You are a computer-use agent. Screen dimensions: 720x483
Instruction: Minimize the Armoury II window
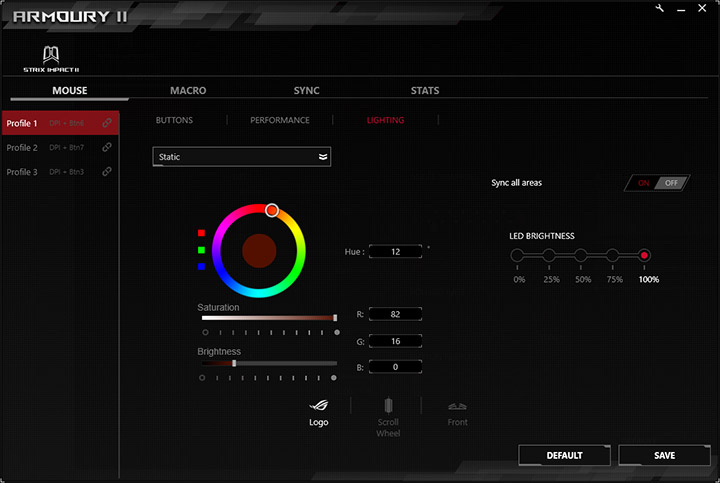coord(681,9)
